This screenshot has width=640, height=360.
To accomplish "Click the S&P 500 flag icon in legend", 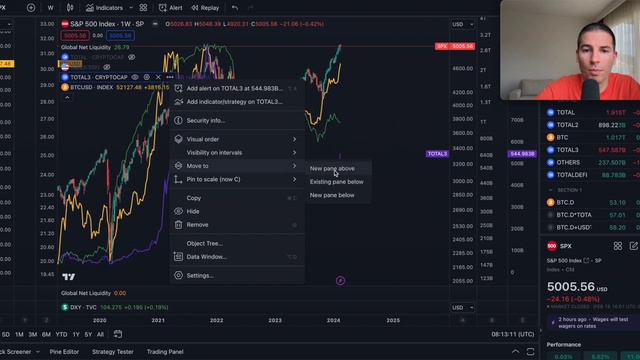I will 64,24.
